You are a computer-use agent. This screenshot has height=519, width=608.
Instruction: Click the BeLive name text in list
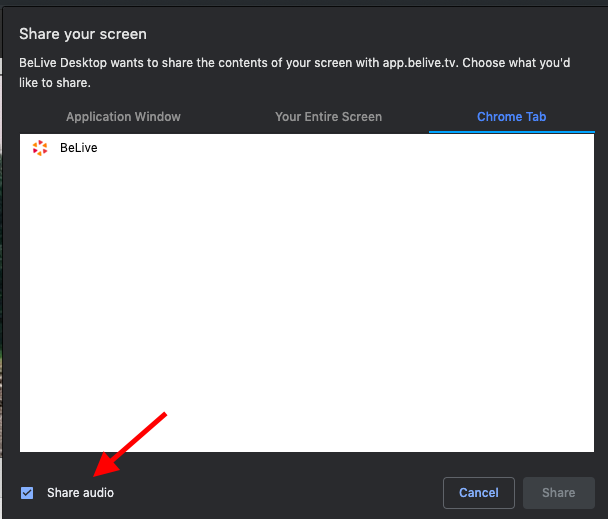[x=79, y=148]
